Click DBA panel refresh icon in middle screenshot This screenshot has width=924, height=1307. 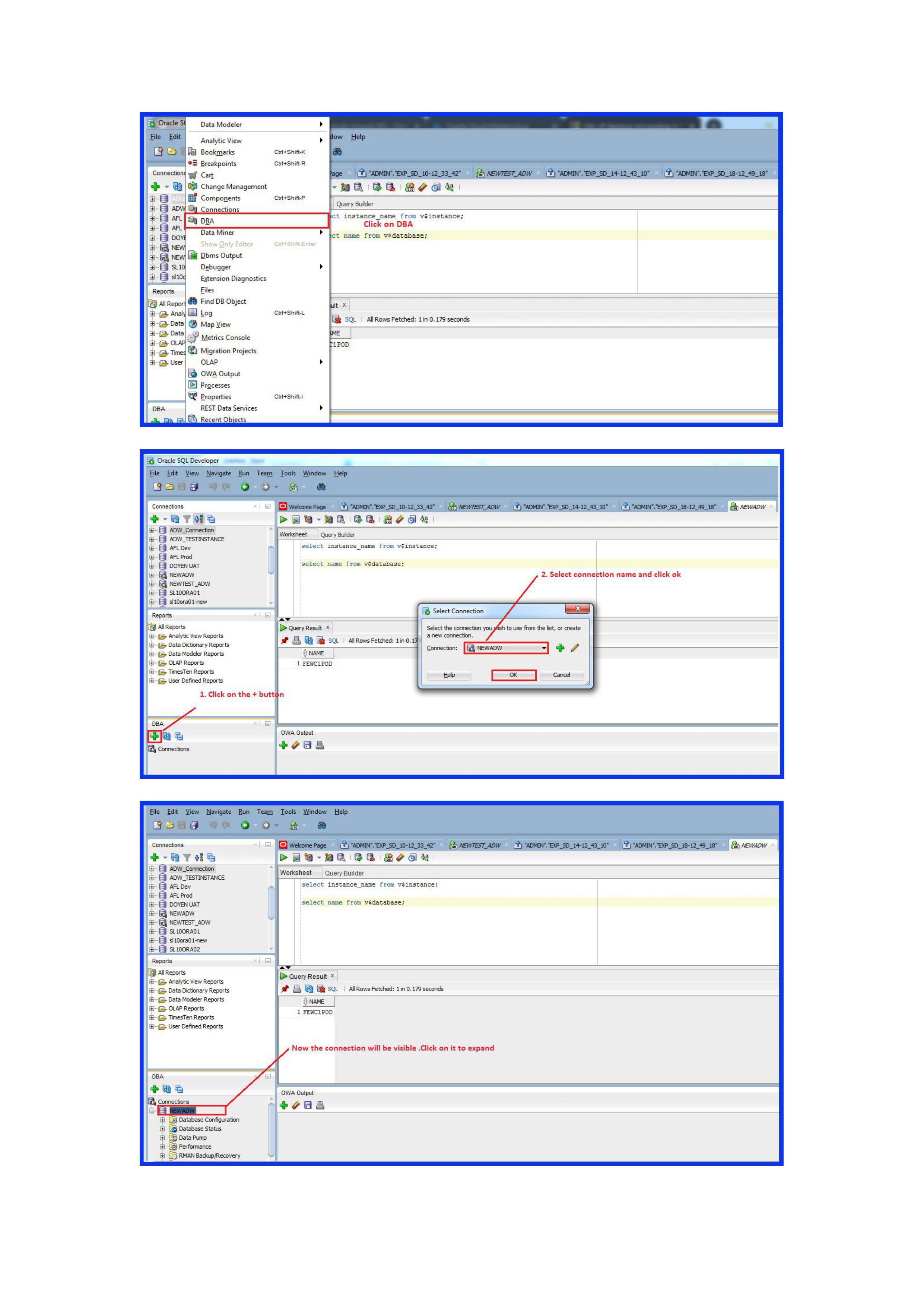click(x=167, y=736)
